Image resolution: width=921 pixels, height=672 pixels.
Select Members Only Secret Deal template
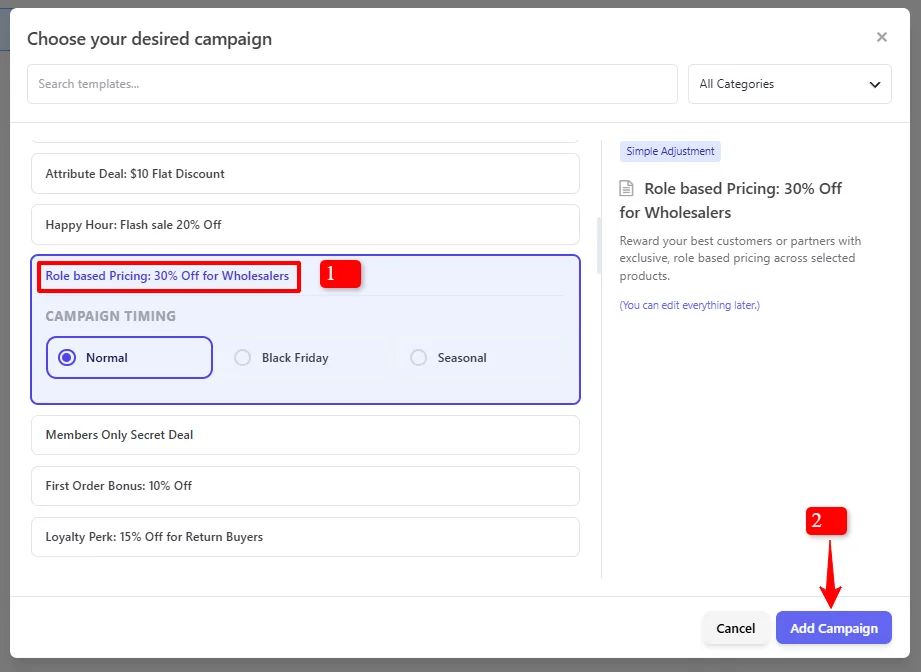click(305, 435)
